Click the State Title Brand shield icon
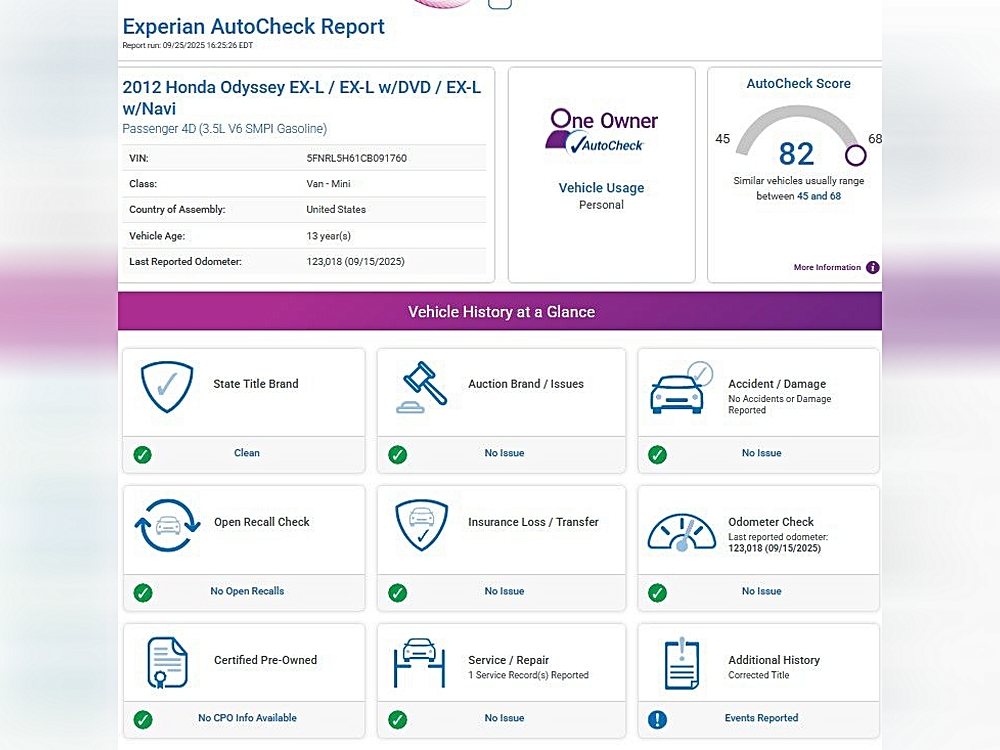 [166, 388]
